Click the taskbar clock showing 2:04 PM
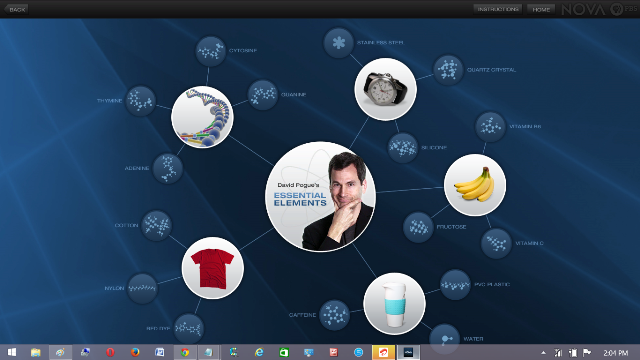 616,353
